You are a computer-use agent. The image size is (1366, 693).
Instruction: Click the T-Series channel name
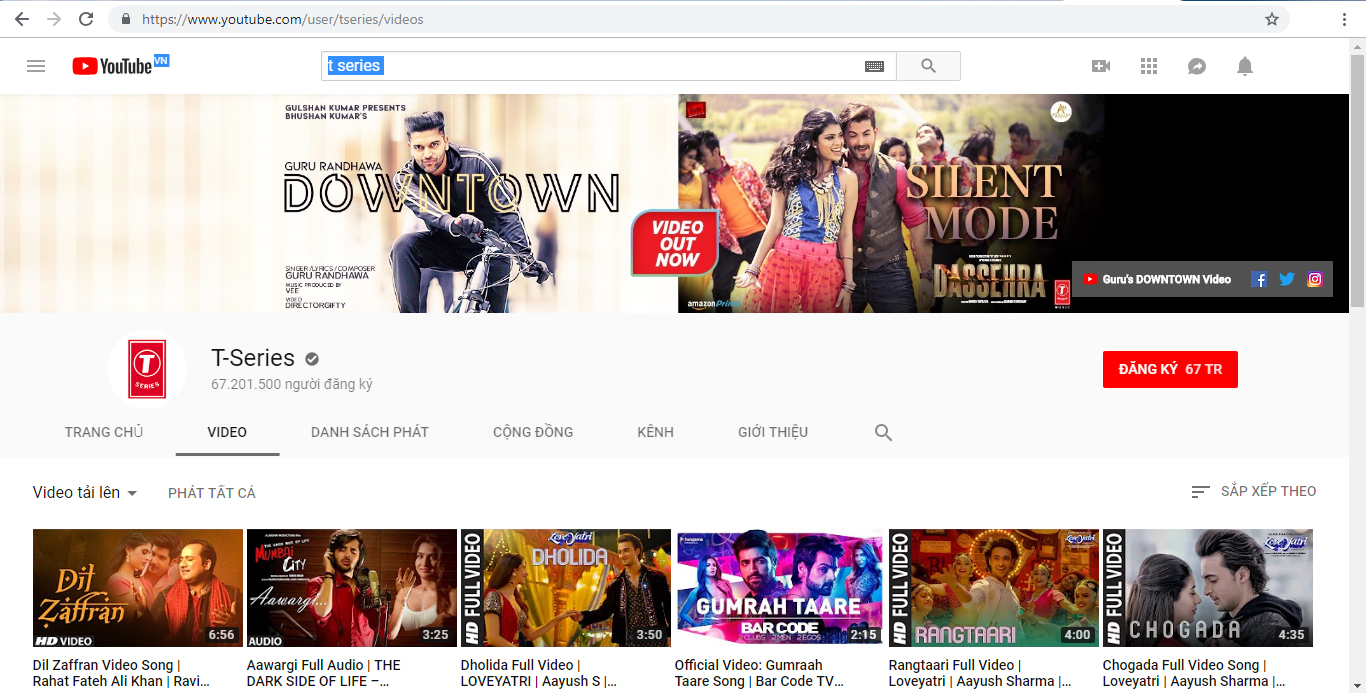coord(253,358)
